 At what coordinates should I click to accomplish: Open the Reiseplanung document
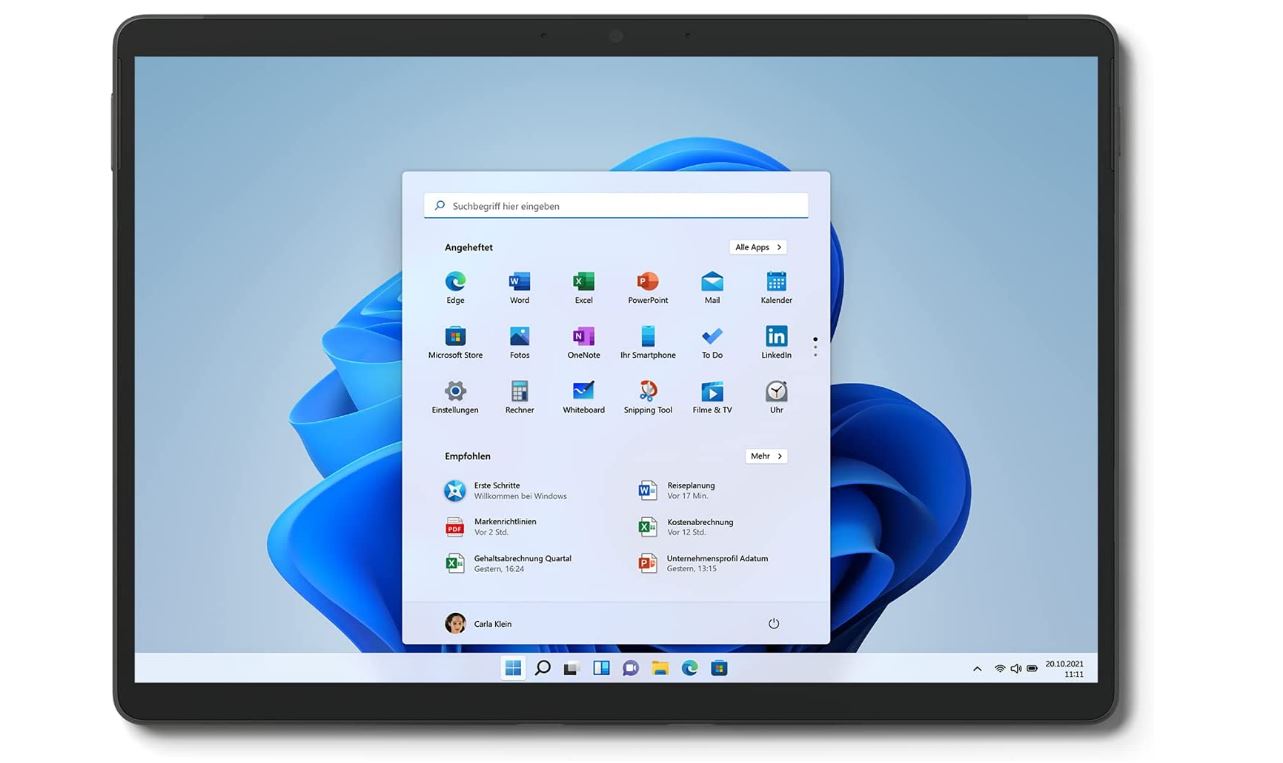[678, 490]
